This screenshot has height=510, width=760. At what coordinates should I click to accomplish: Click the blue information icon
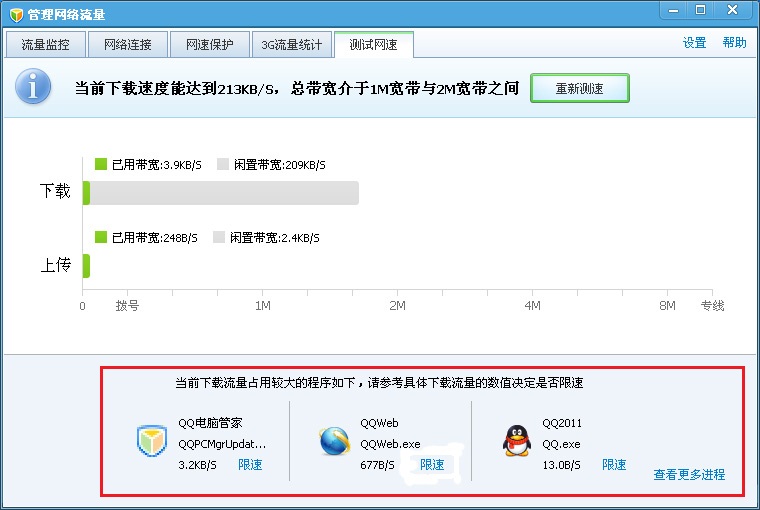pos(33,87)
